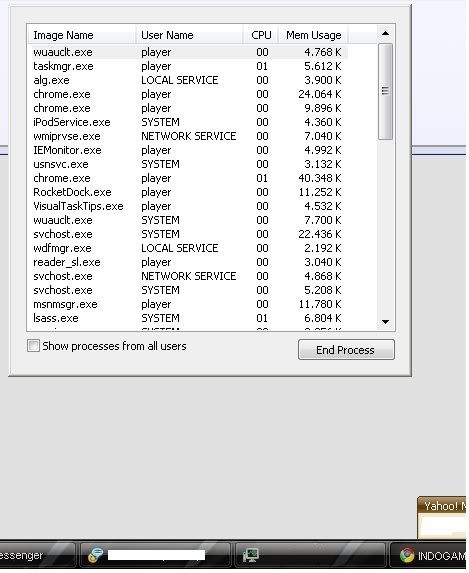469x573 pixels.
Task: Select taskmgr.exe process row
Action: [188, 66]
